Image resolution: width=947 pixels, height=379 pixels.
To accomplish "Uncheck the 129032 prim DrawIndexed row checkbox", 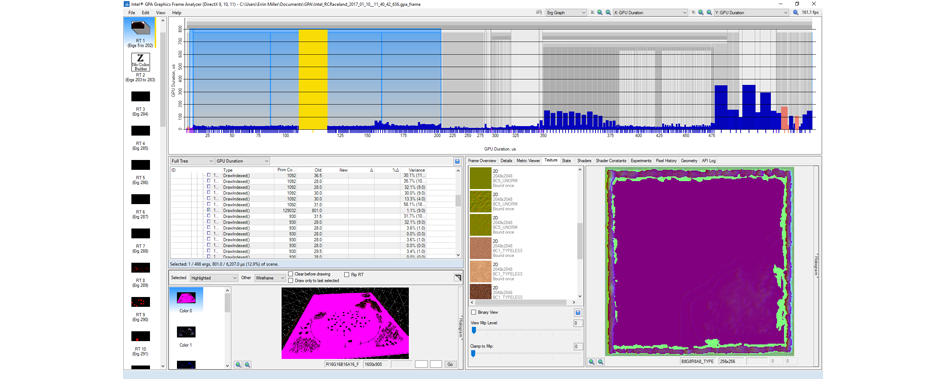I will pos(209,210).
